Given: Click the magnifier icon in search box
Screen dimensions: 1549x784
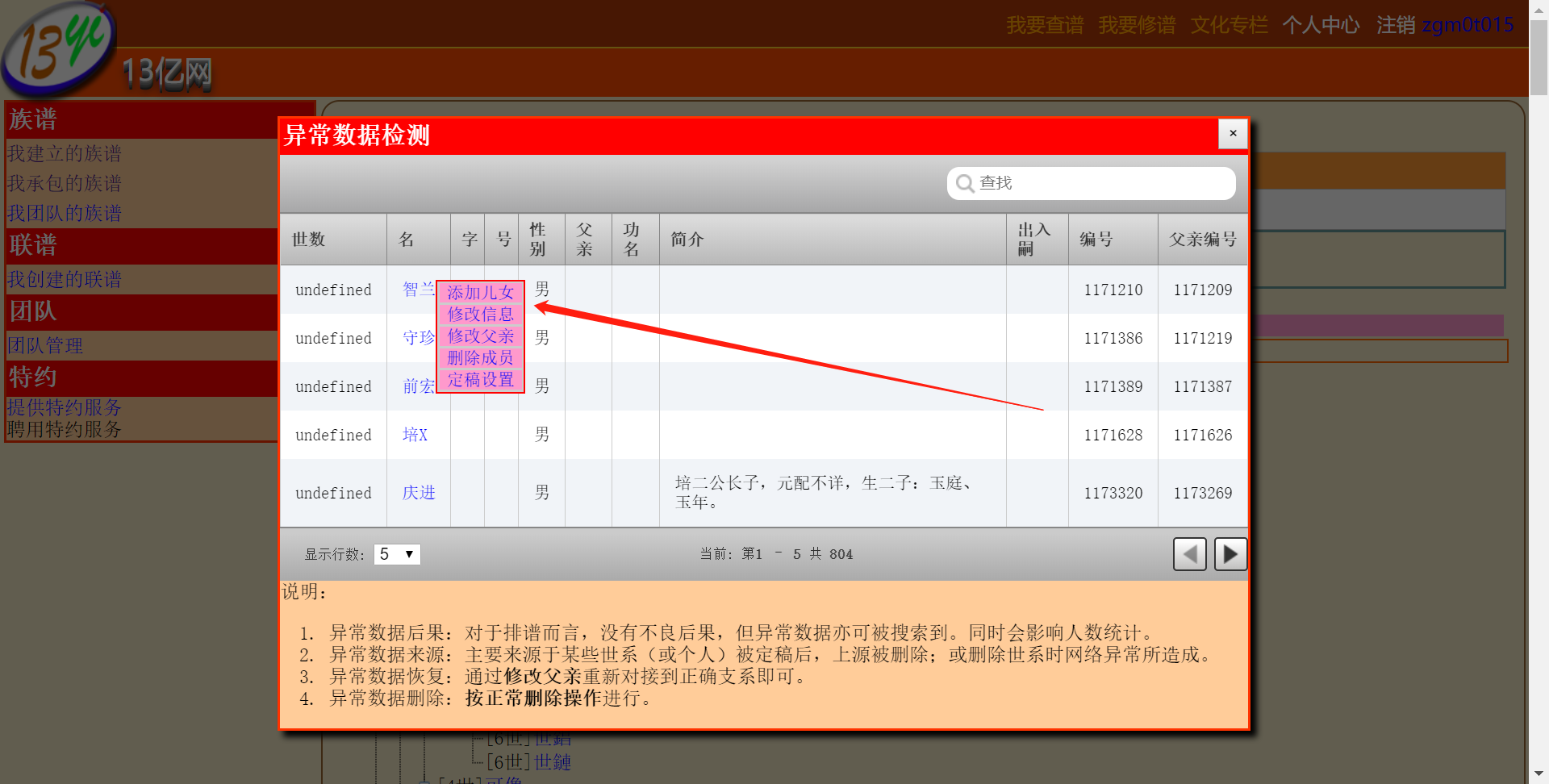Looking at the screenshot, I should tap(964, 184).
